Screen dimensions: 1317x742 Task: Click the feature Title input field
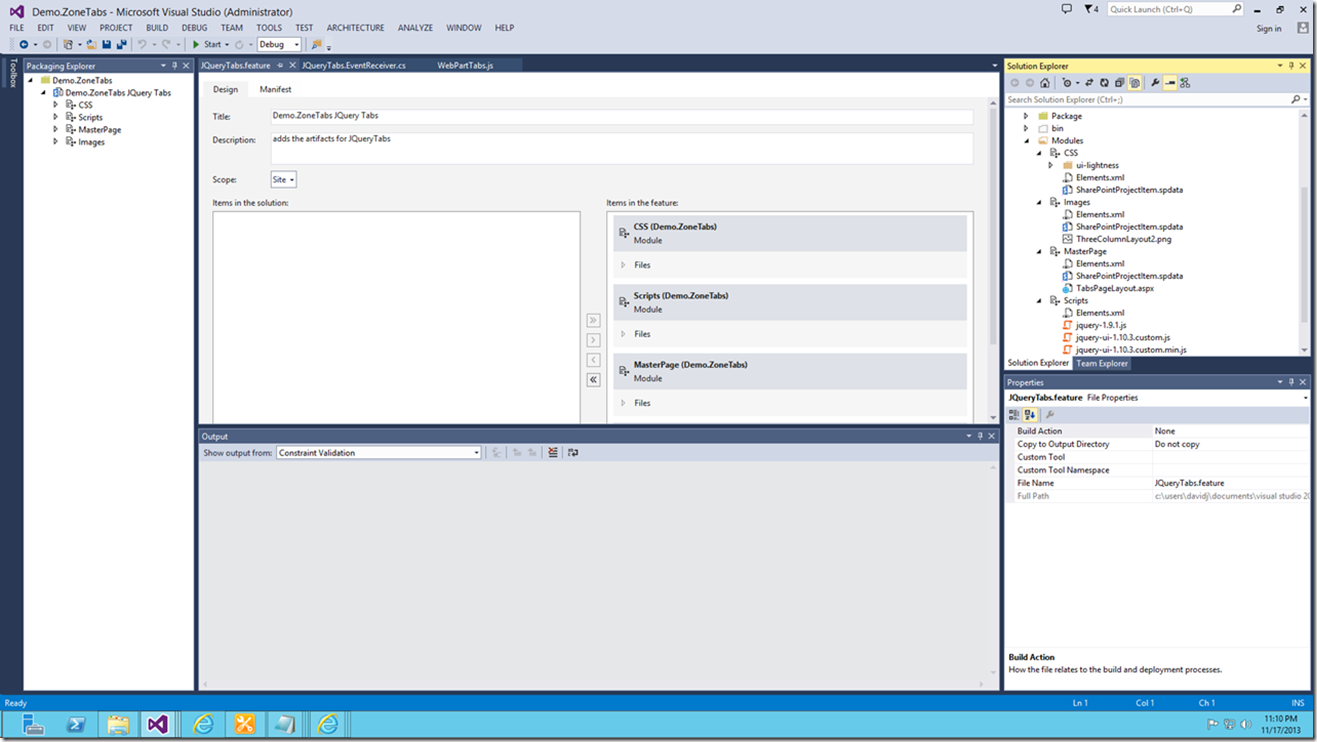pyautogui.click(x=621, y=116)
